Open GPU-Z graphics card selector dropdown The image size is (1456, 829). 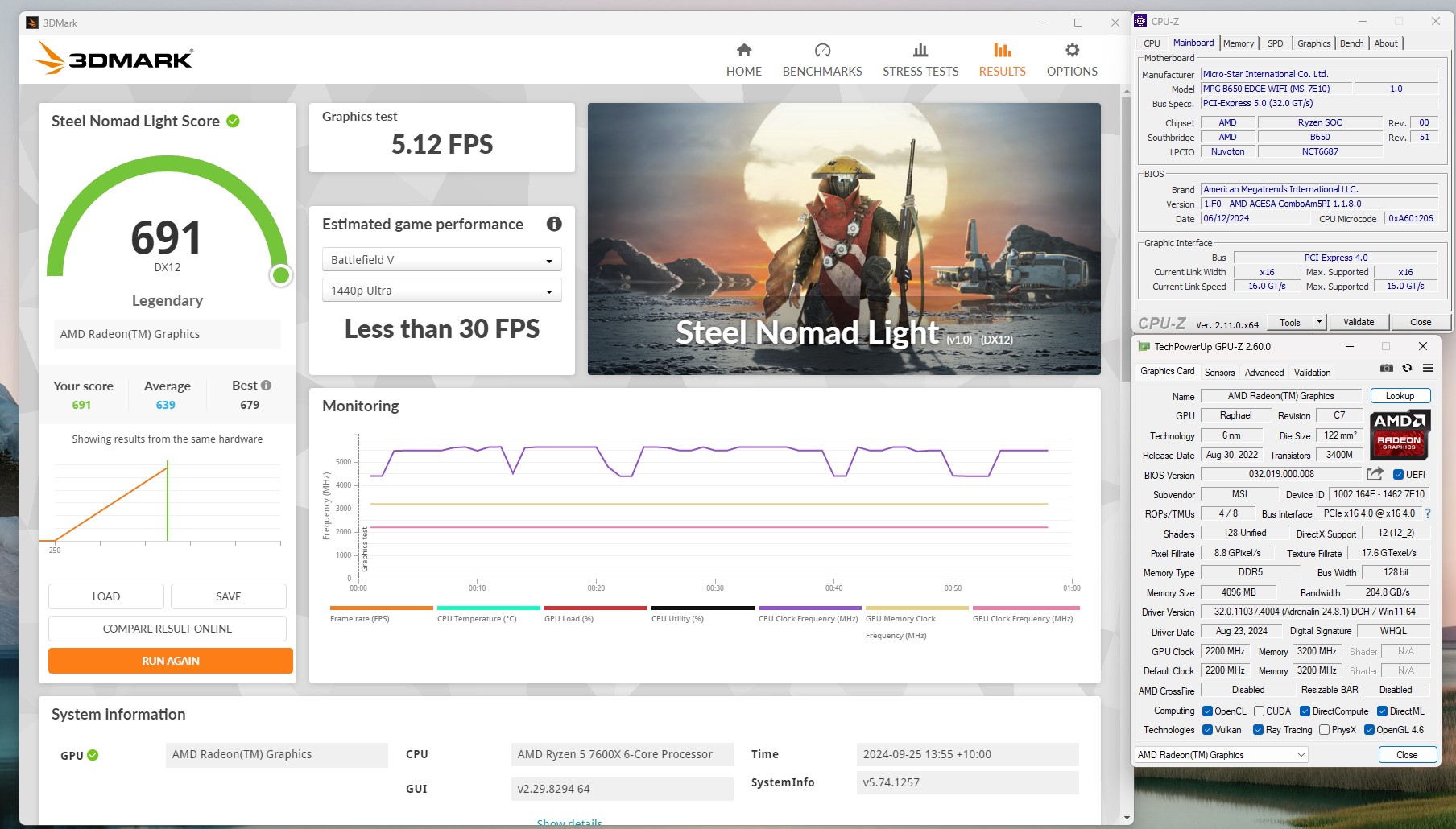pyautogui.click(x=1221, y=755)
